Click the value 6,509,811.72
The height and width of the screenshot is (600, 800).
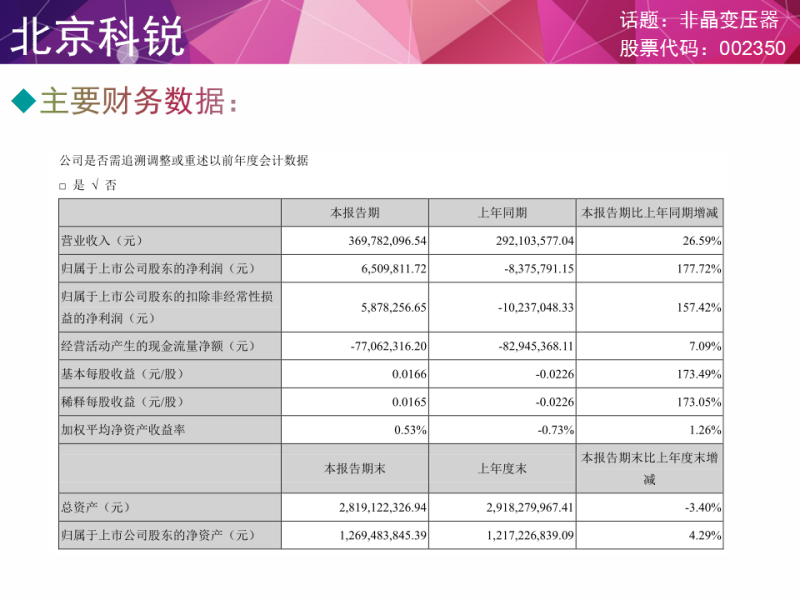click(393, 268)
